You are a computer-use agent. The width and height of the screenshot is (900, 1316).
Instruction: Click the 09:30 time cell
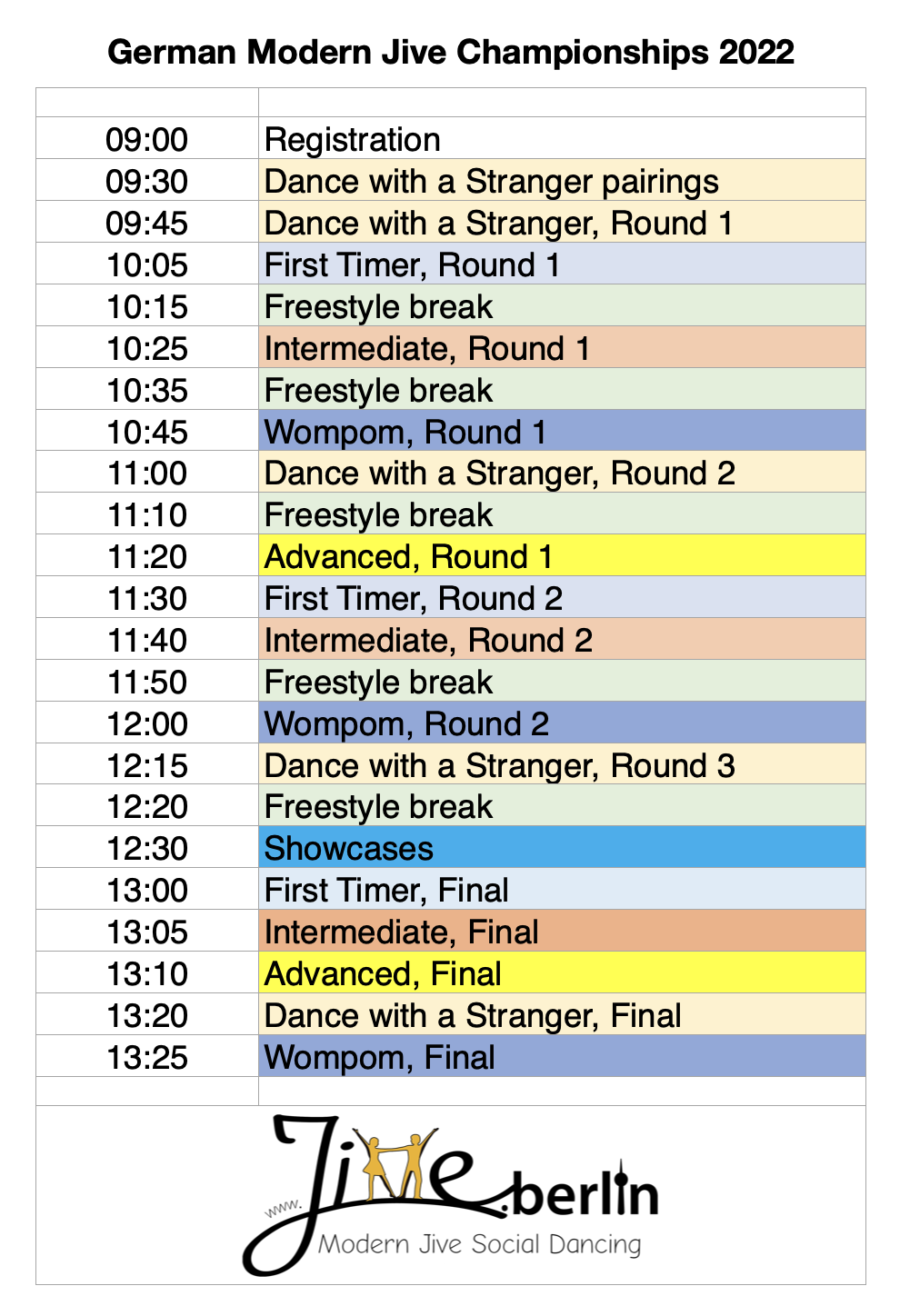point(147,180)
